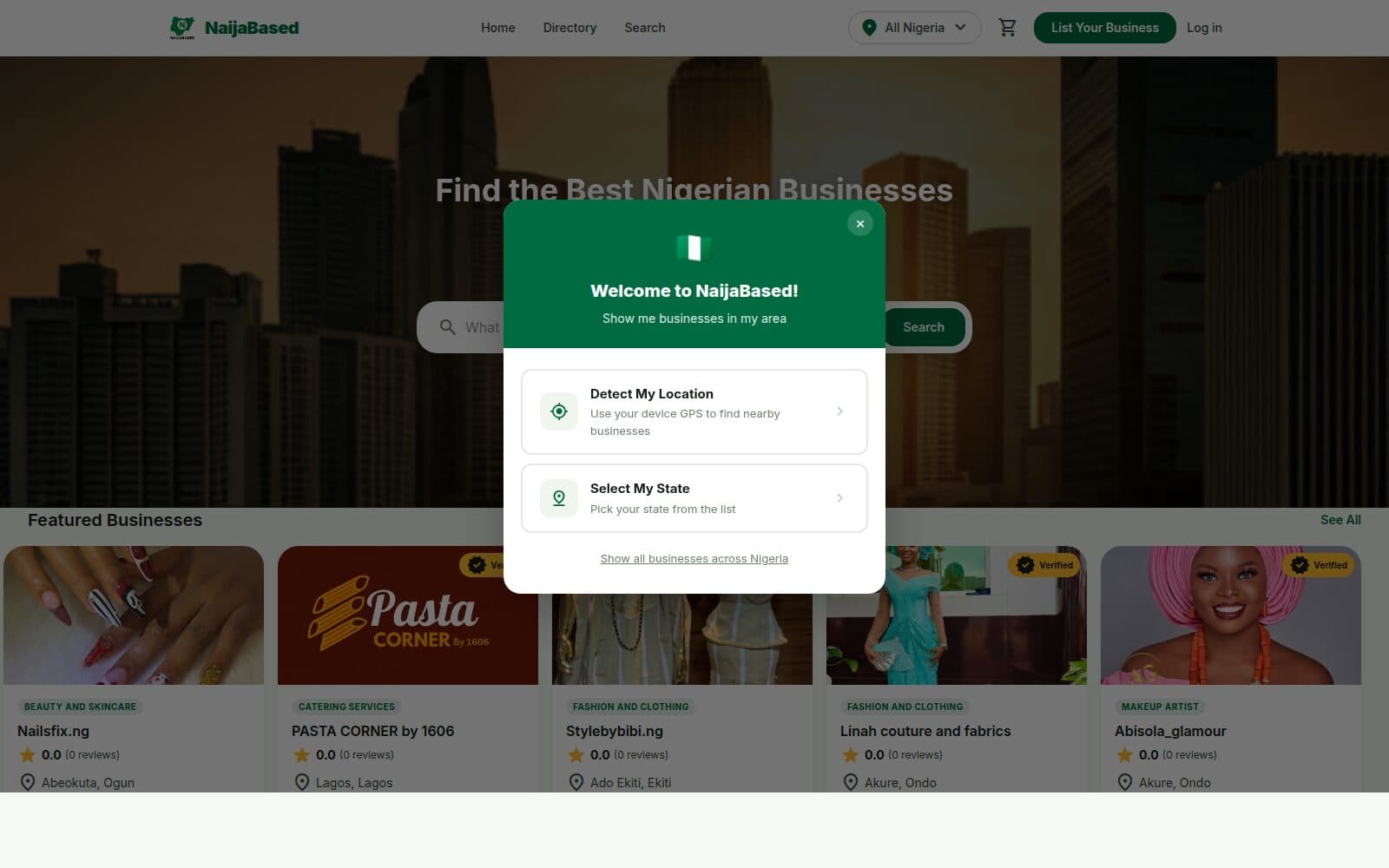
Task: Click the Abeokuta, Ogun location text
Action: [88, 783]
